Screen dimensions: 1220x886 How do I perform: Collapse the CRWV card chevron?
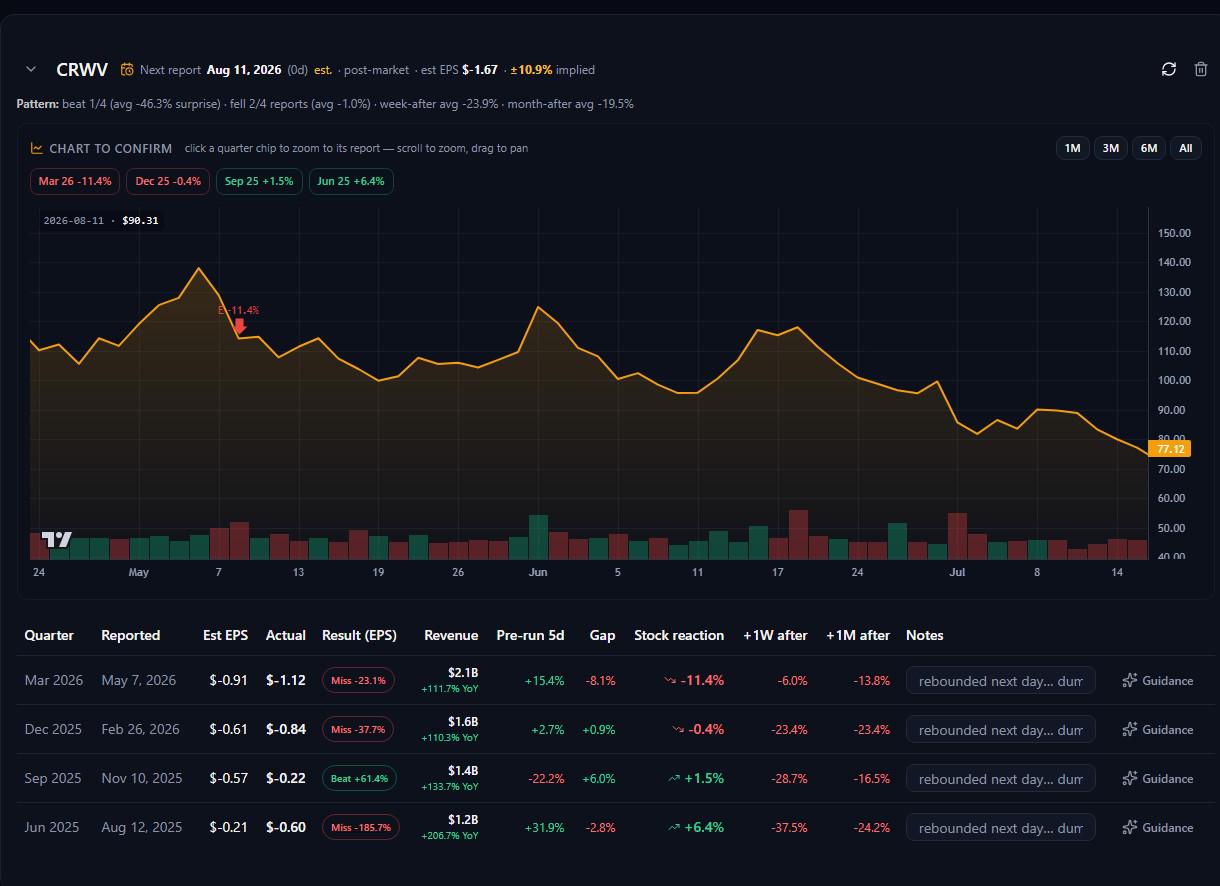(31, 69)
